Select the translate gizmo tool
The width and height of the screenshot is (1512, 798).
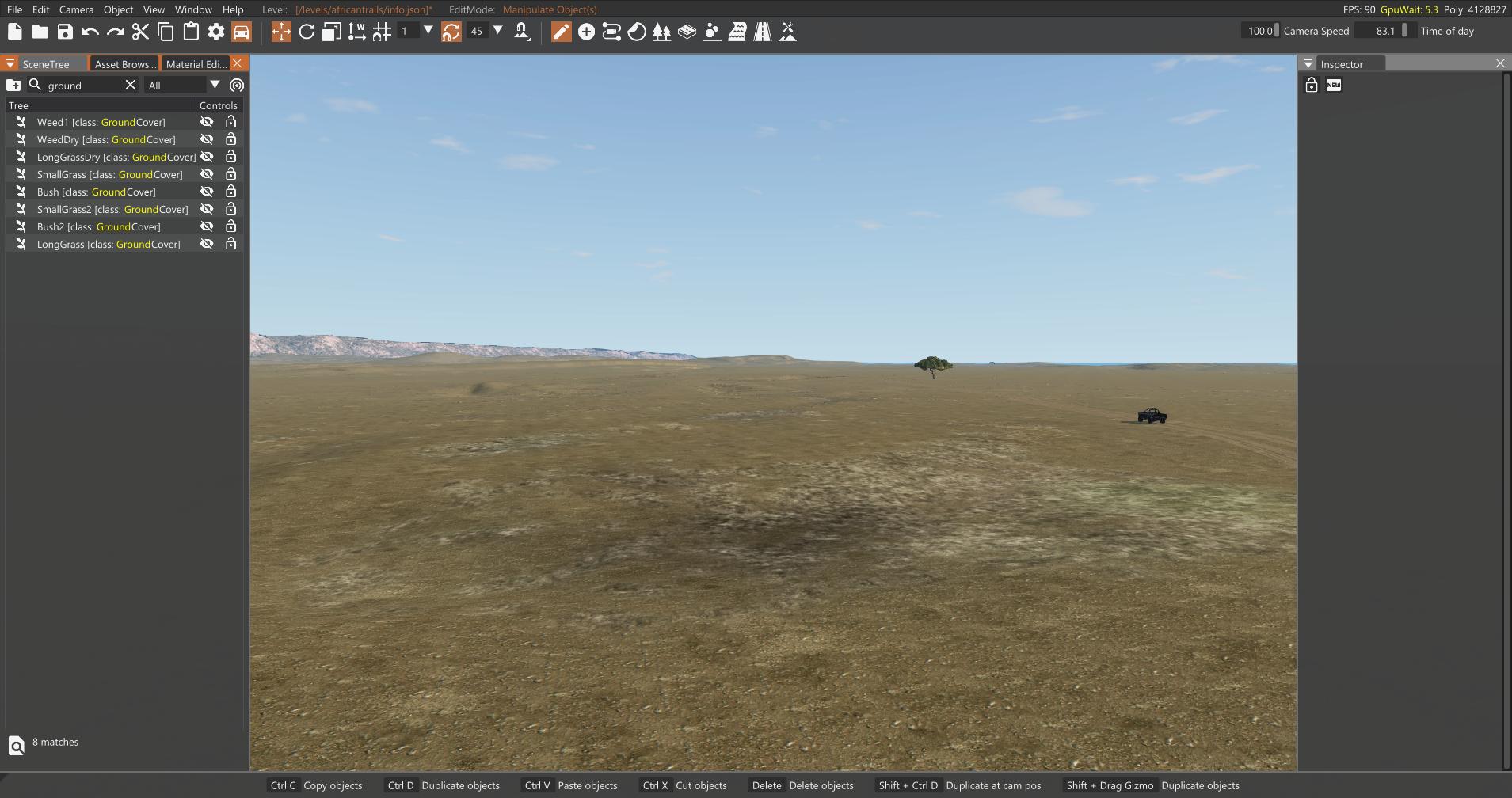pyautogui.click(x=281, y=32)
